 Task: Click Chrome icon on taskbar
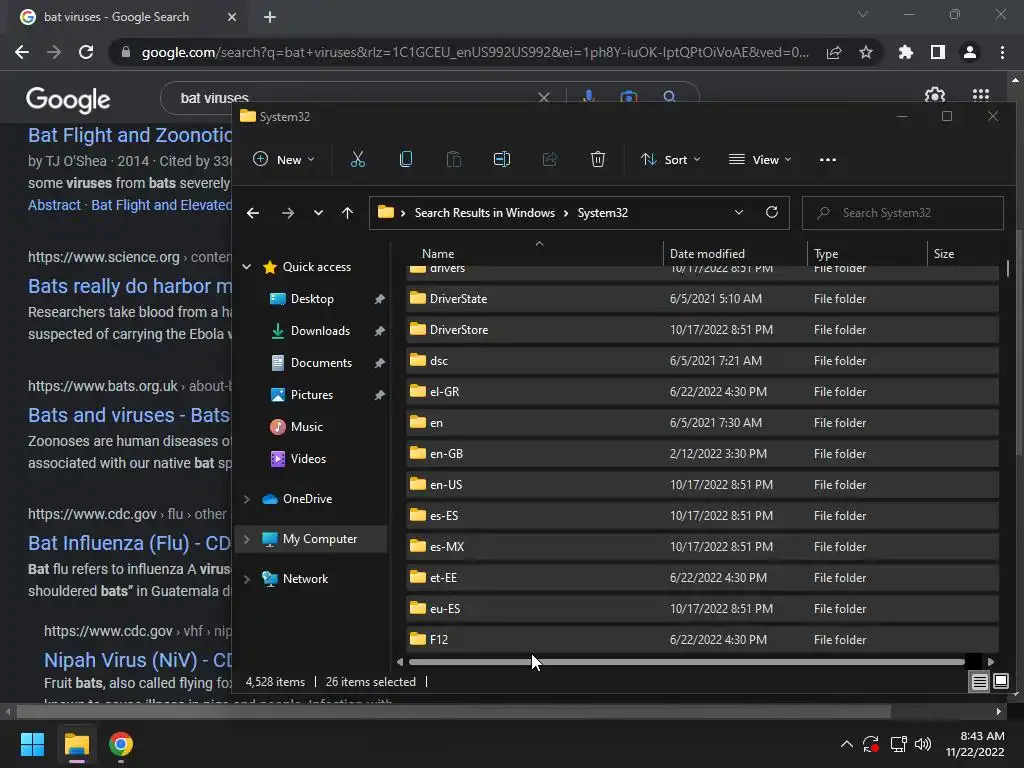pos(121,744)
